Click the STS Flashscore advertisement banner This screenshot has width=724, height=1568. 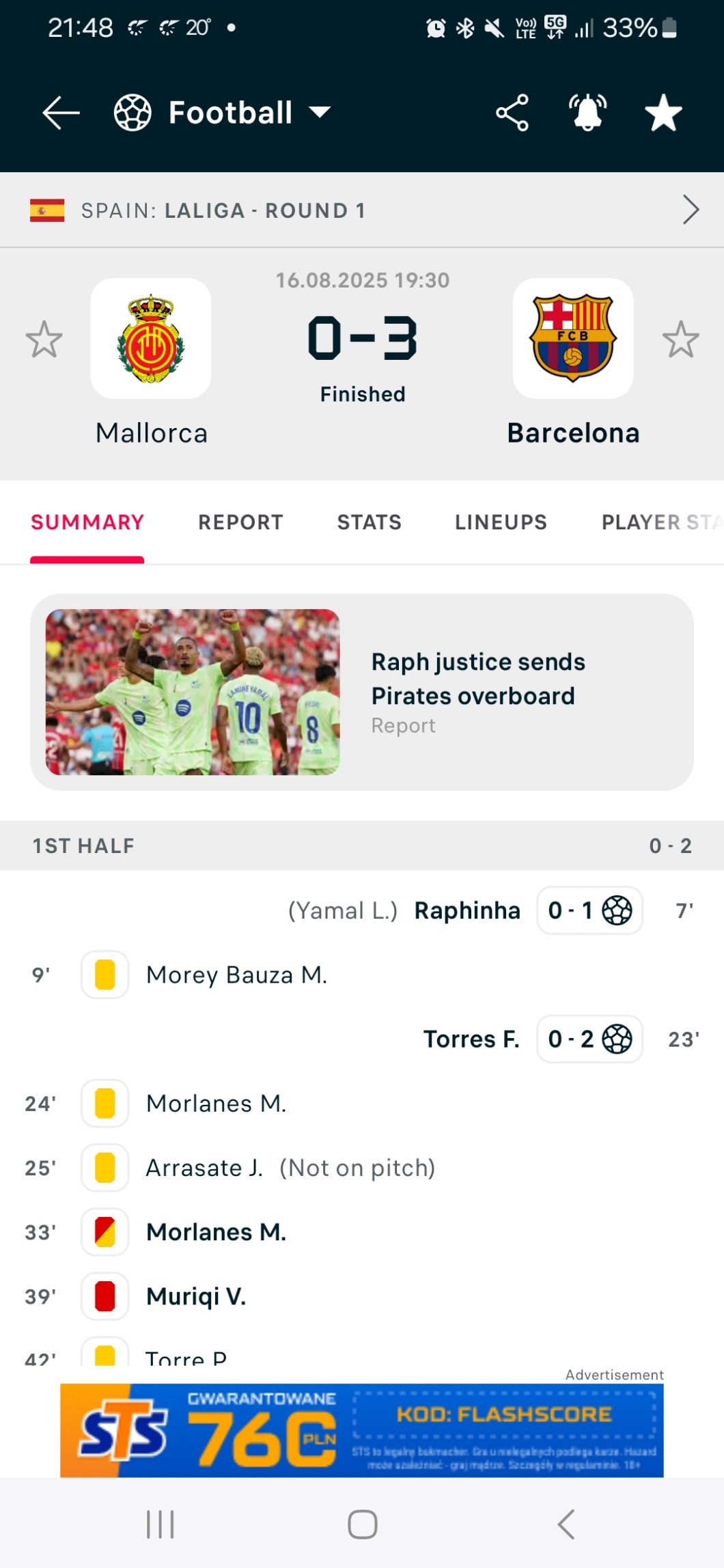pyautogui.click(x=362, y=1430)
